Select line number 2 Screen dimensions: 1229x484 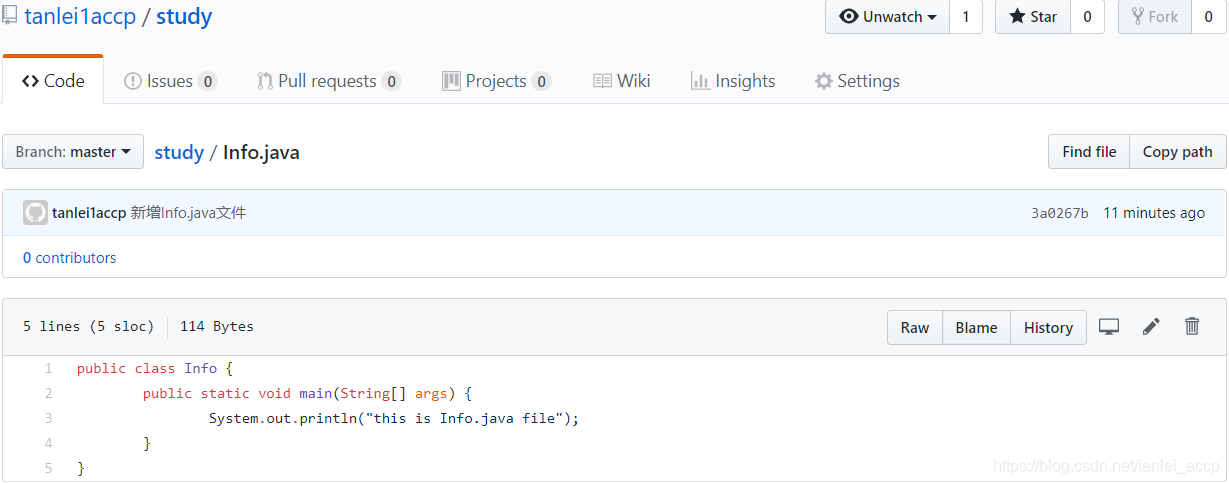tap(48, 393)
